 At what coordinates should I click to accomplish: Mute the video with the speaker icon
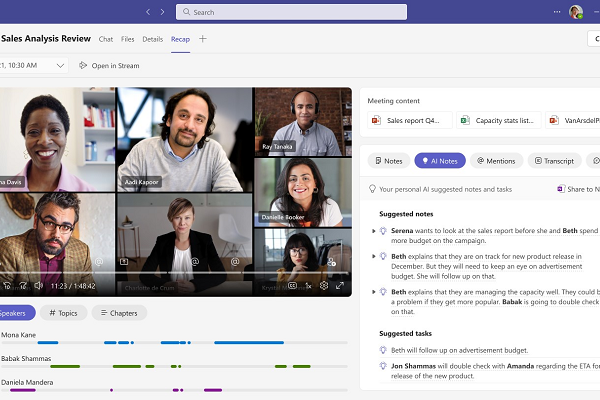(x=39, y=286)
